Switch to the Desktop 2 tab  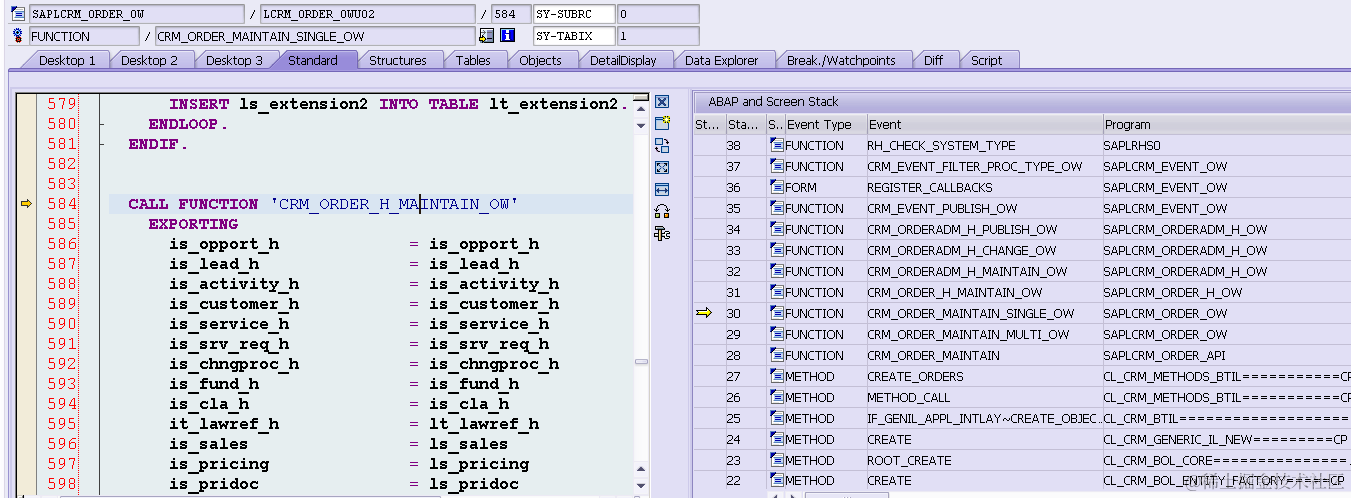pyautogui.click(x=149, y=60)
